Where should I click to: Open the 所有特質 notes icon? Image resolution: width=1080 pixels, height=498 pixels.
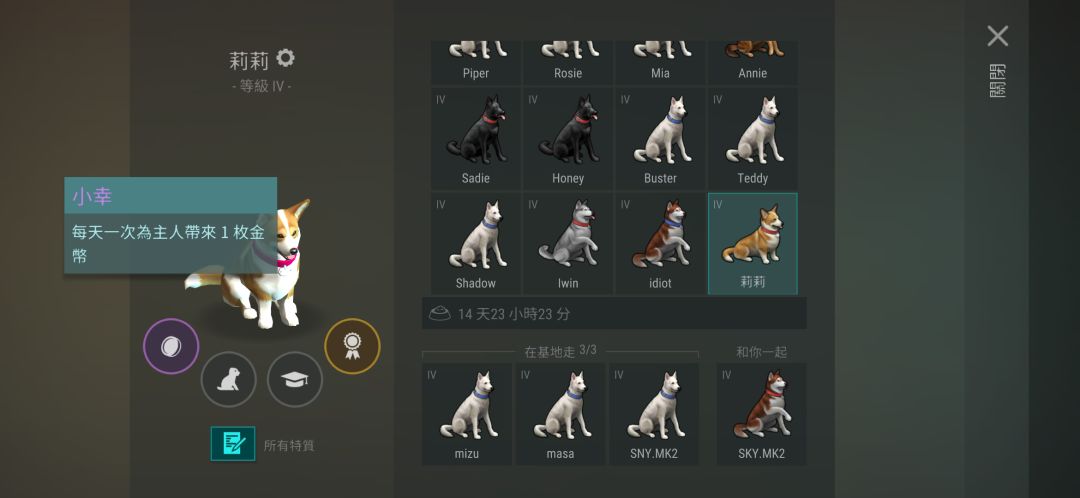[233, 444]
